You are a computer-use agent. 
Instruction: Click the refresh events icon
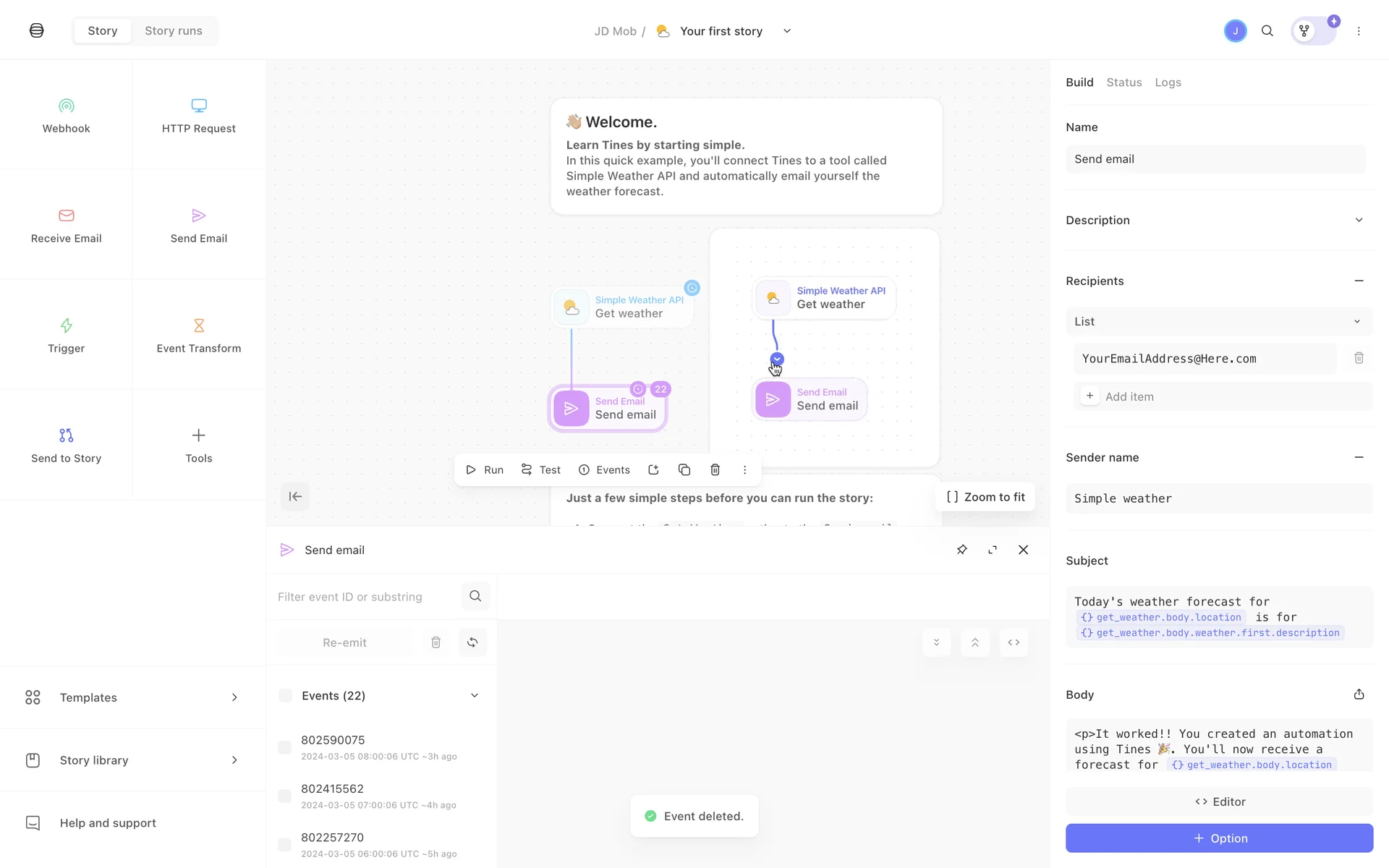point(472,642)
